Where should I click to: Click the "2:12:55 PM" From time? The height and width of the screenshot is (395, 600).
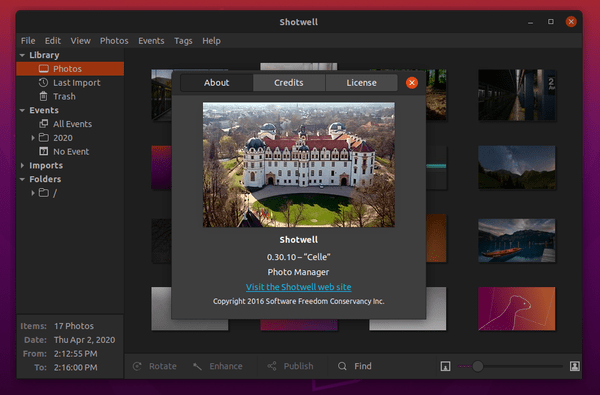click(75, 354)
